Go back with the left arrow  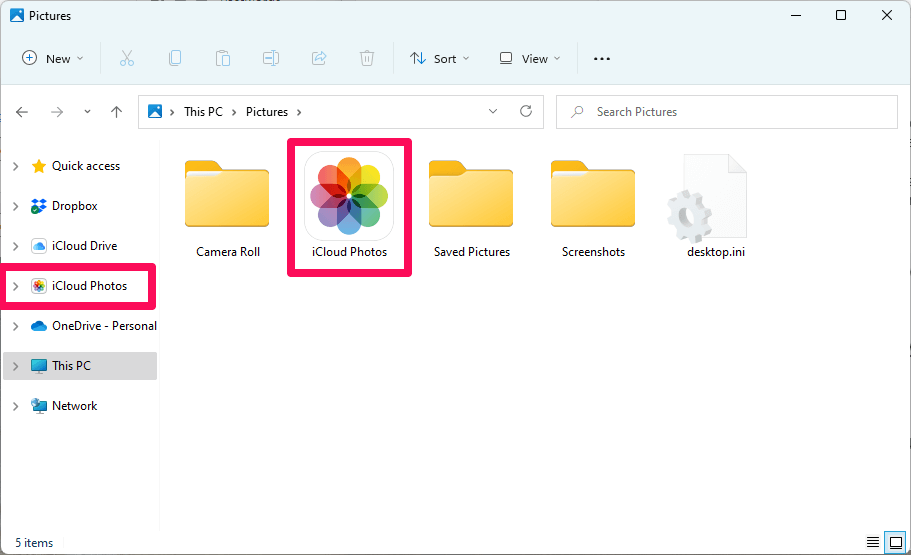22,112
